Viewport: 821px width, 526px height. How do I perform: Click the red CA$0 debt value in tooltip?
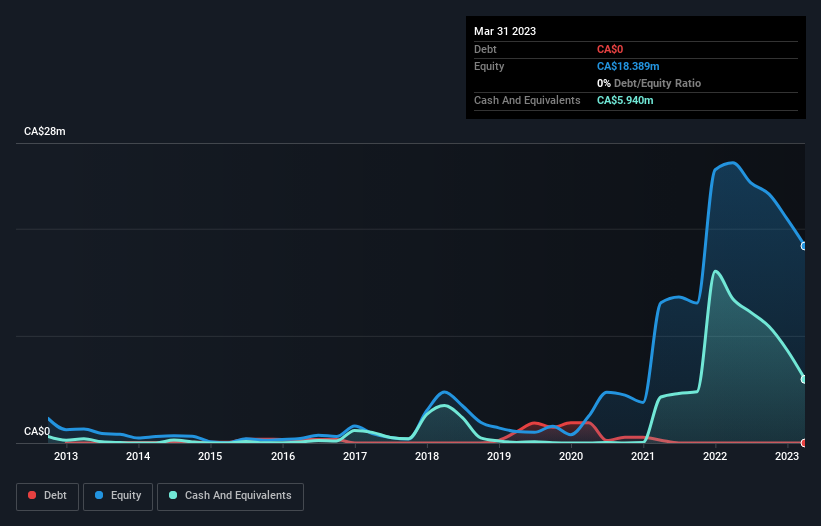click(x=610, y=49)
